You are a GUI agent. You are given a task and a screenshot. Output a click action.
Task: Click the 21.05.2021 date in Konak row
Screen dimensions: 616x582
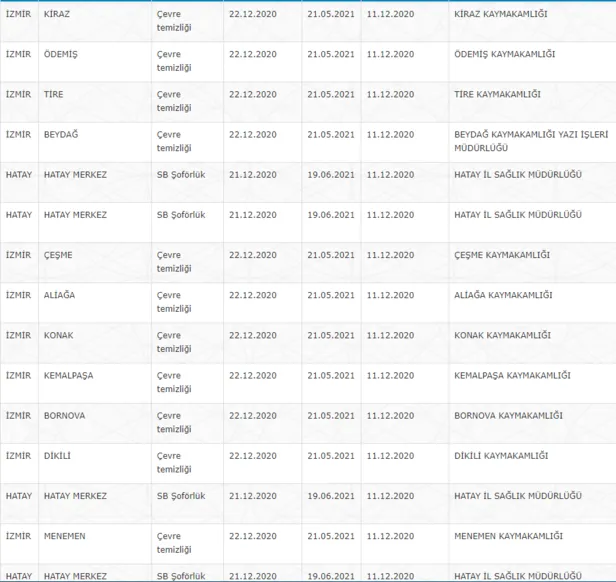331,335
